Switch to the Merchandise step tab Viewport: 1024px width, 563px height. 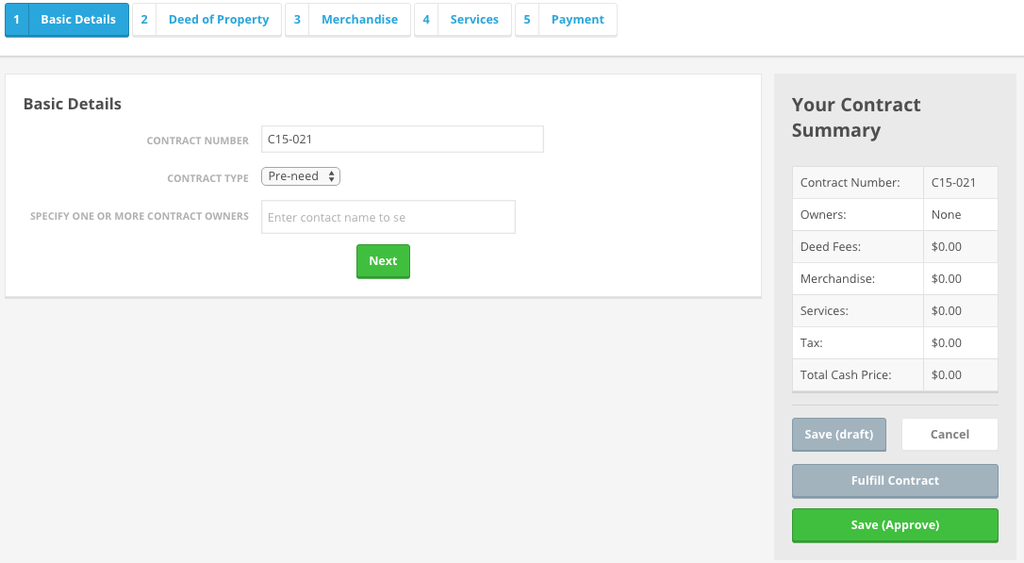[x=348, y=20]
